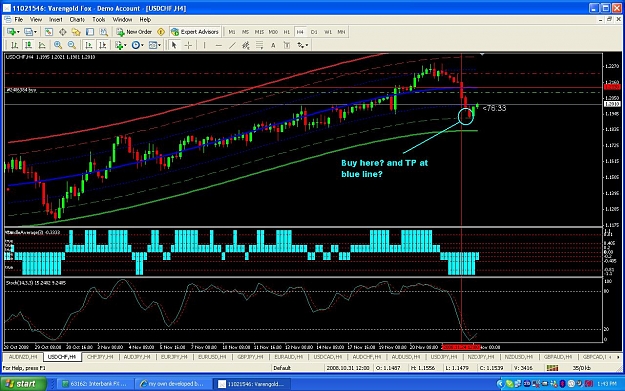Open the Interbank FX taskbar window
The width and height of the screenshot is (625, 391).
[x=94, y=384]
